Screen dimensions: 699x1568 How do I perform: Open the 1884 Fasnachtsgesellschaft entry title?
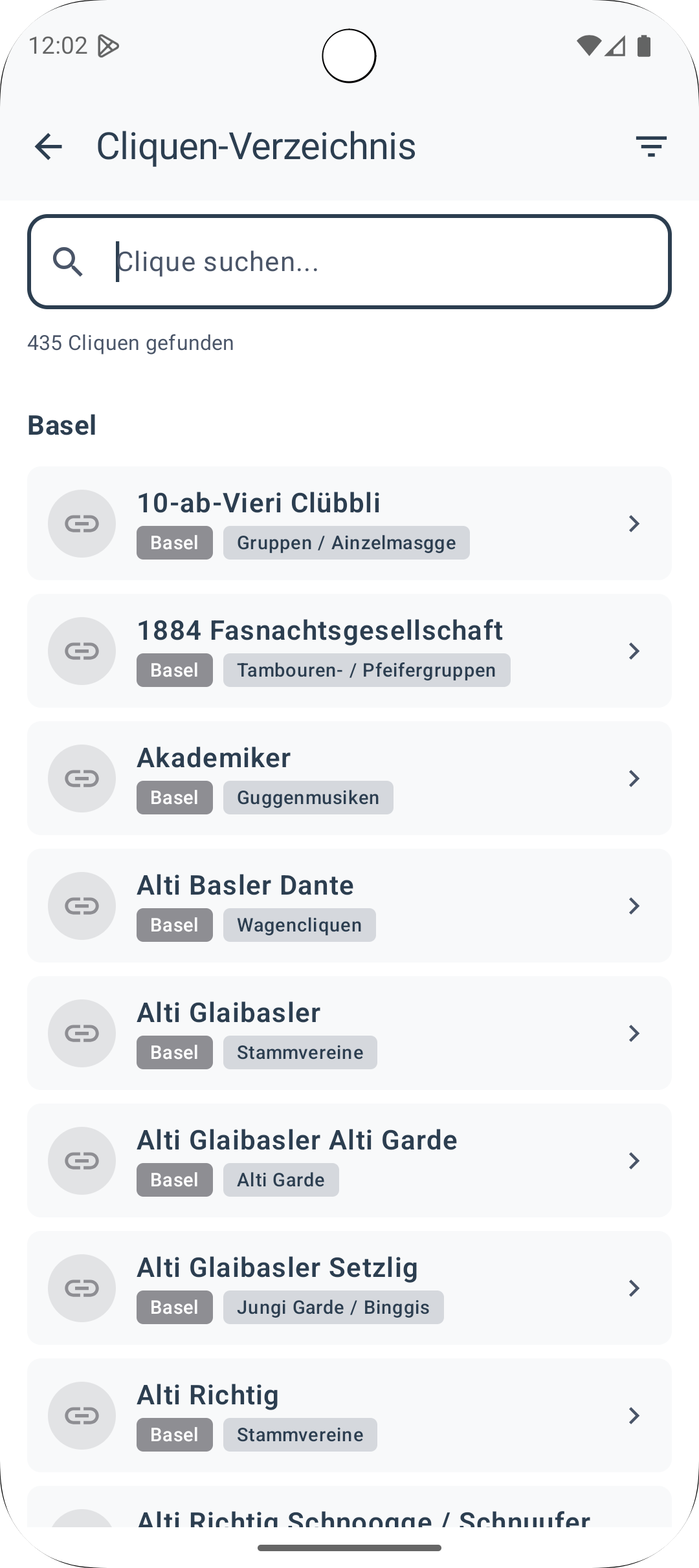click(x=320, y=631)
